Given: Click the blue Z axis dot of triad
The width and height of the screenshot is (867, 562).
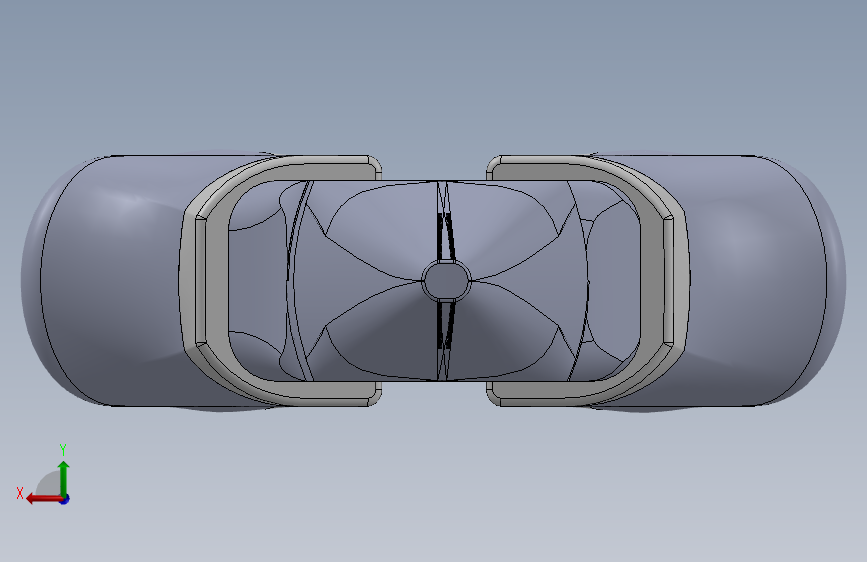Looking at the screenshot, I should click(x=65, y=499).
